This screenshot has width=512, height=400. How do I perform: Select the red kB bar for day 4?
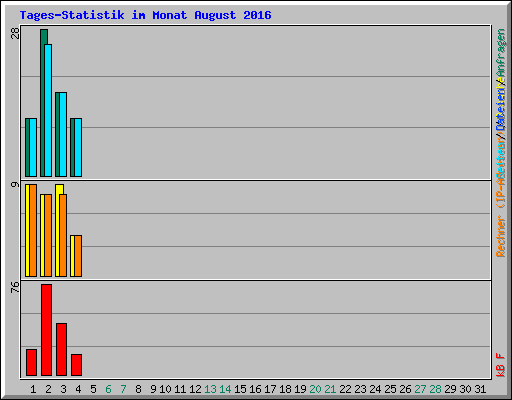click(x=76, y=365)
